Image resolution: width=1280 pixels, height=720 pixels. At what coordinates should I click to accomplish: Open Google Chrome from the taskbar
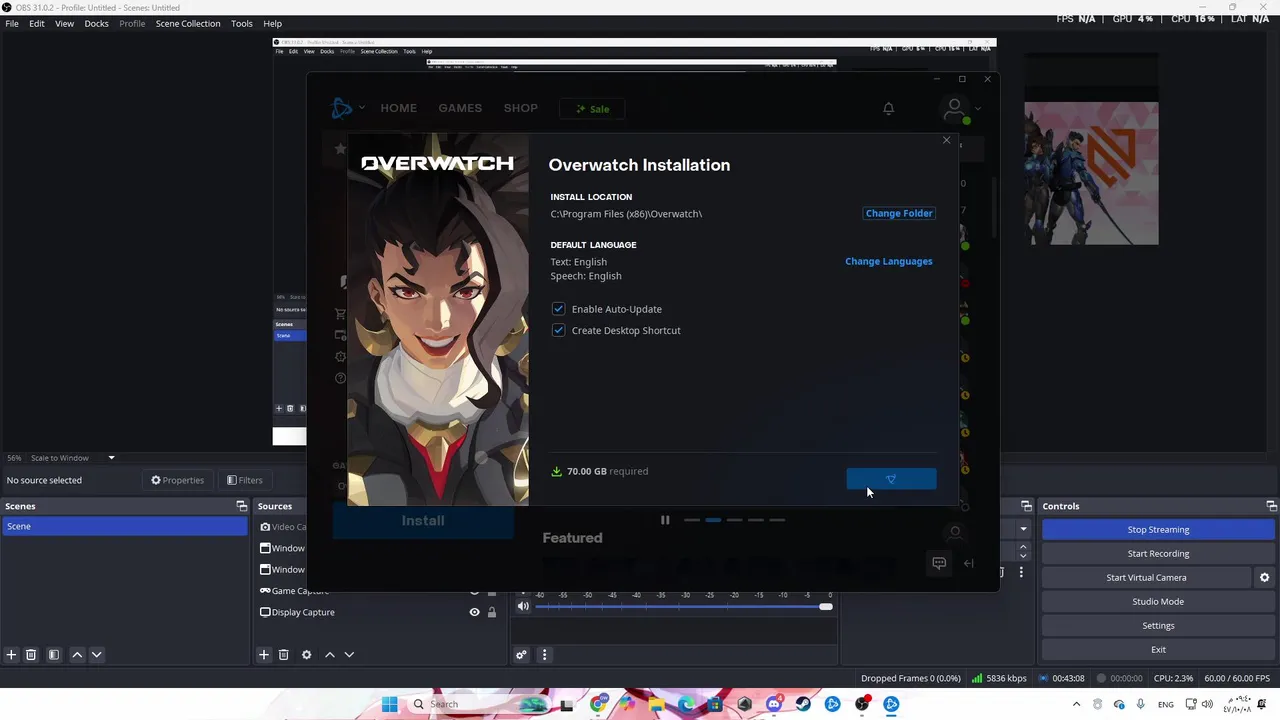pos(598,704)
